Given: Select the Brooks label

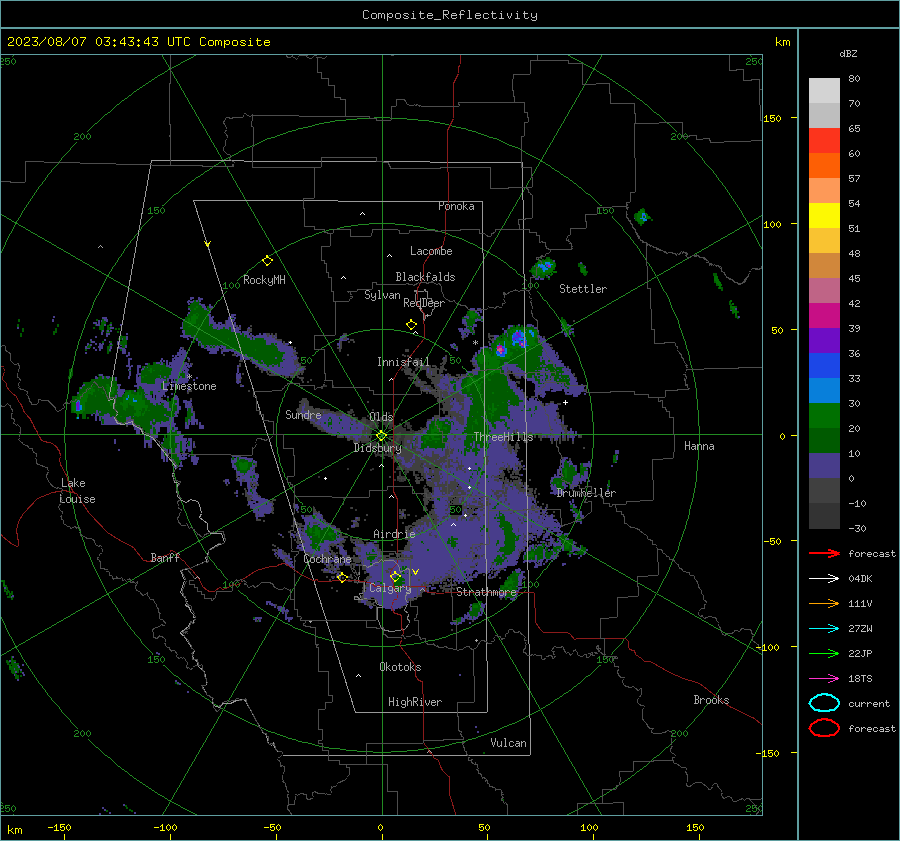Looking at the screenshot, I should tap(711, 700).
